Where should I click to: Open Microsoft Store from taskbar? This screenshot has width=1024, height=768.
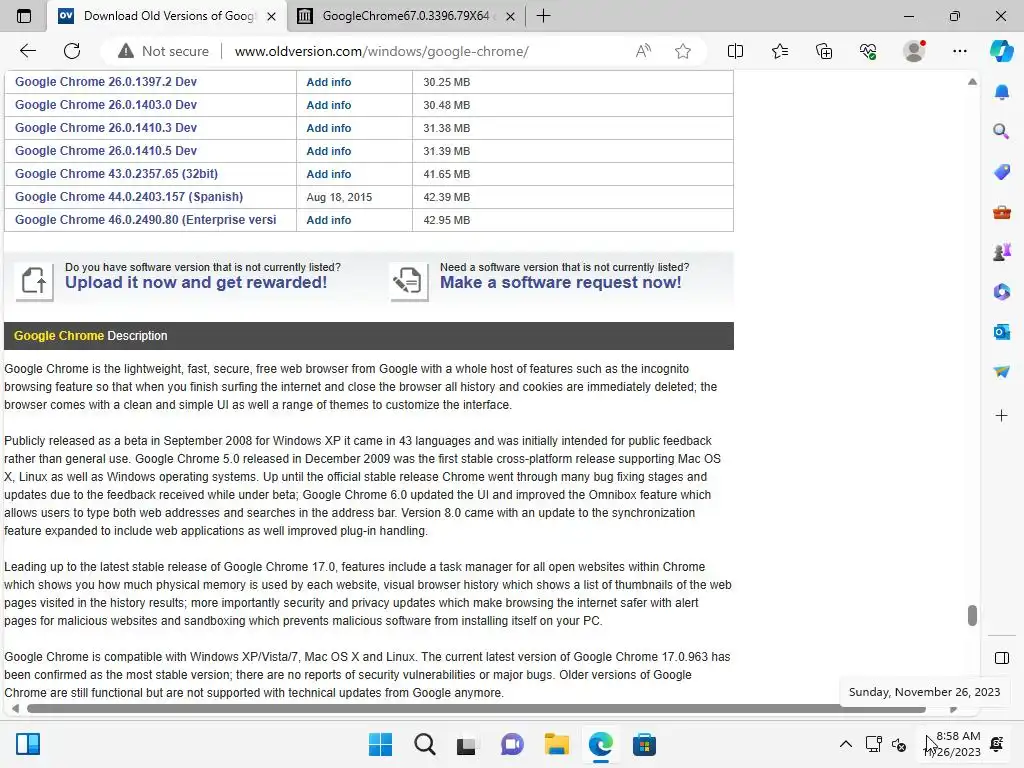click(644, 744)
